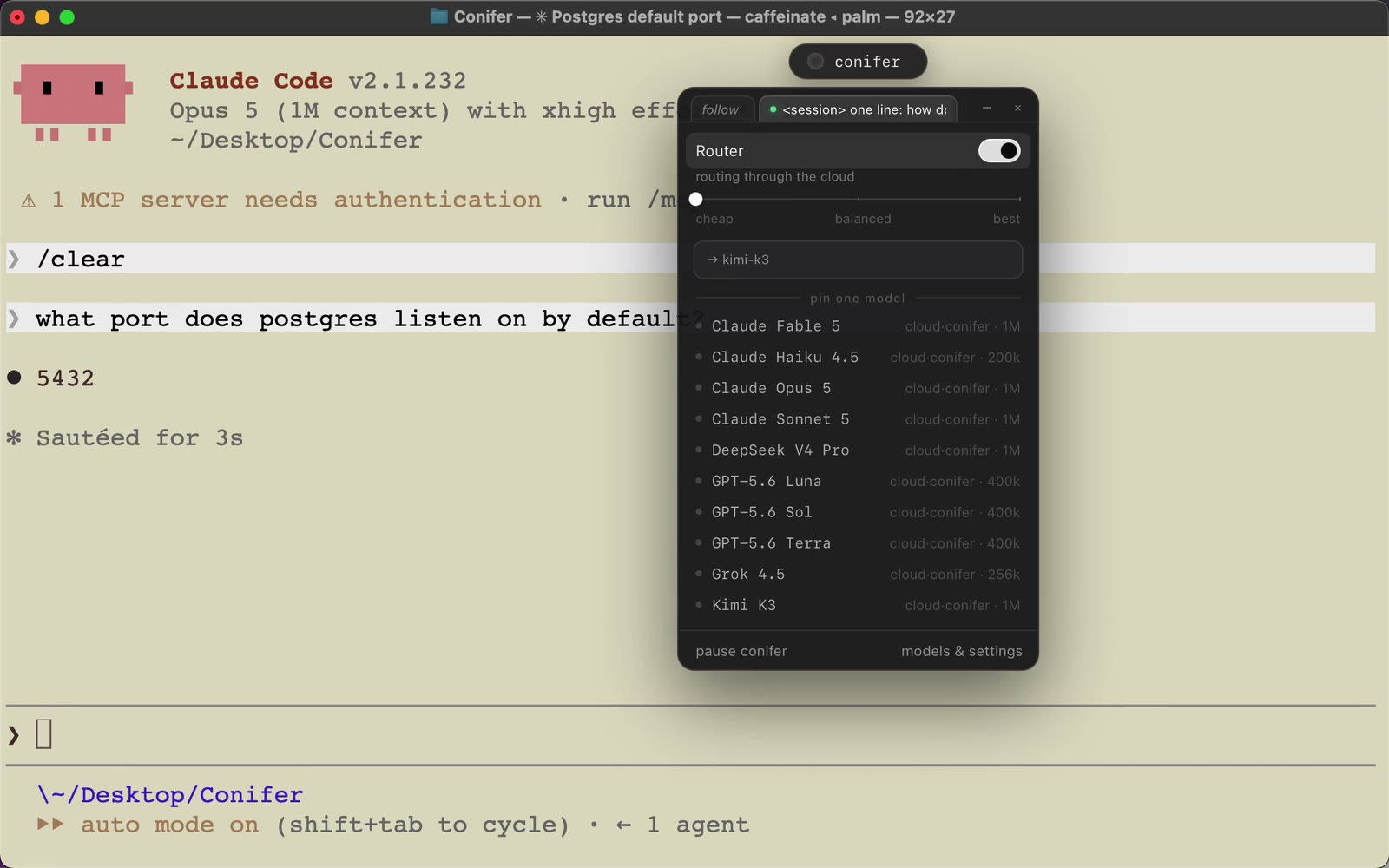1389x868 pixels.
Task: Pin the Claude Opus 5 model
Action: pyautogui.click(x=858, y=388)
